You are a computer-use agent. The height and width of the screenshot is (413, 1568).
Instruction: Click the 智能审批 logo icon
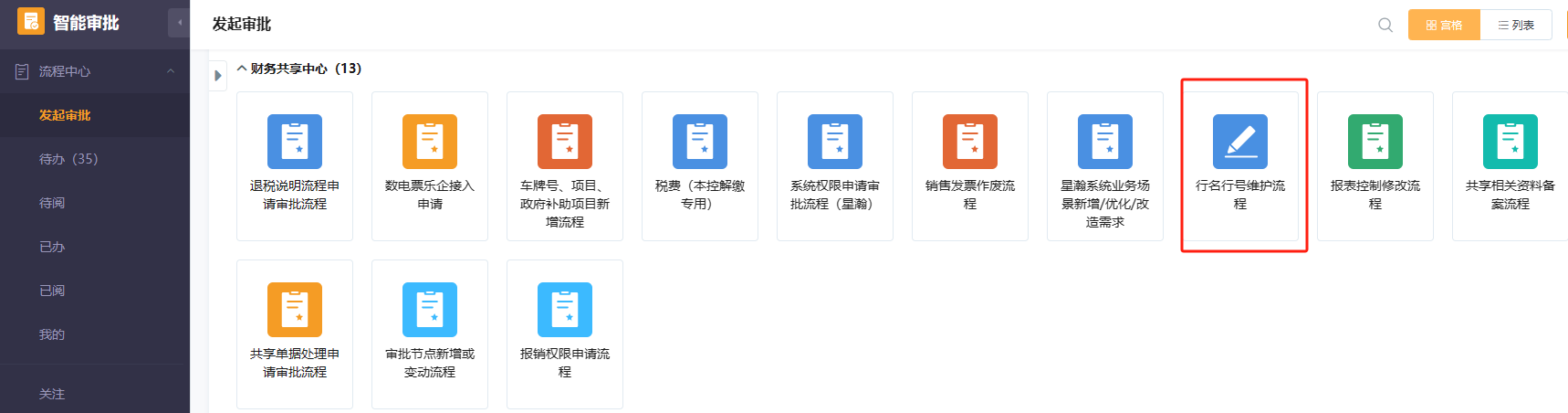coord(30,21)
